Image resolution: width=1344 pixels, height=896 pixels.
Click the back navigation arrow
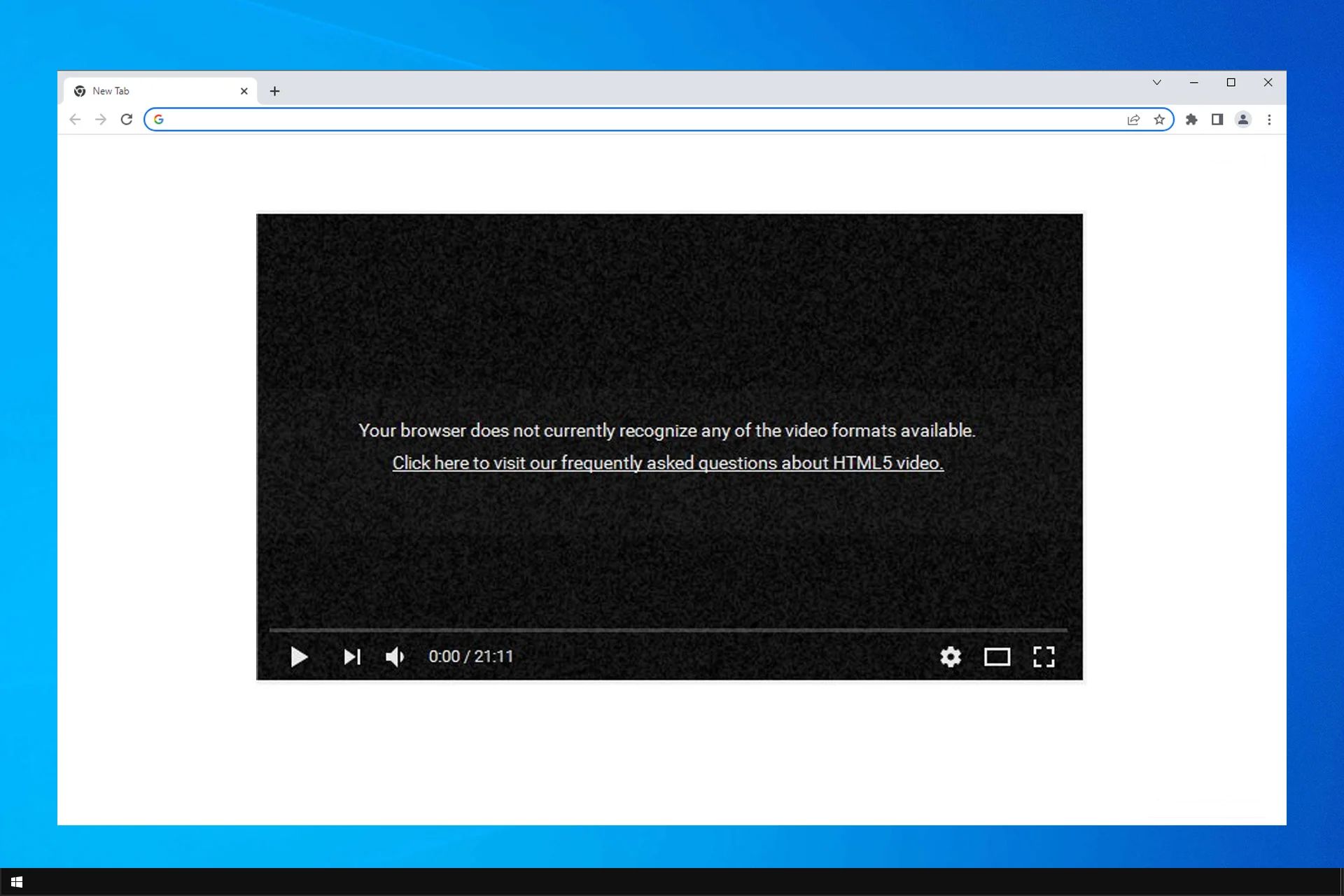pos(75,119)
